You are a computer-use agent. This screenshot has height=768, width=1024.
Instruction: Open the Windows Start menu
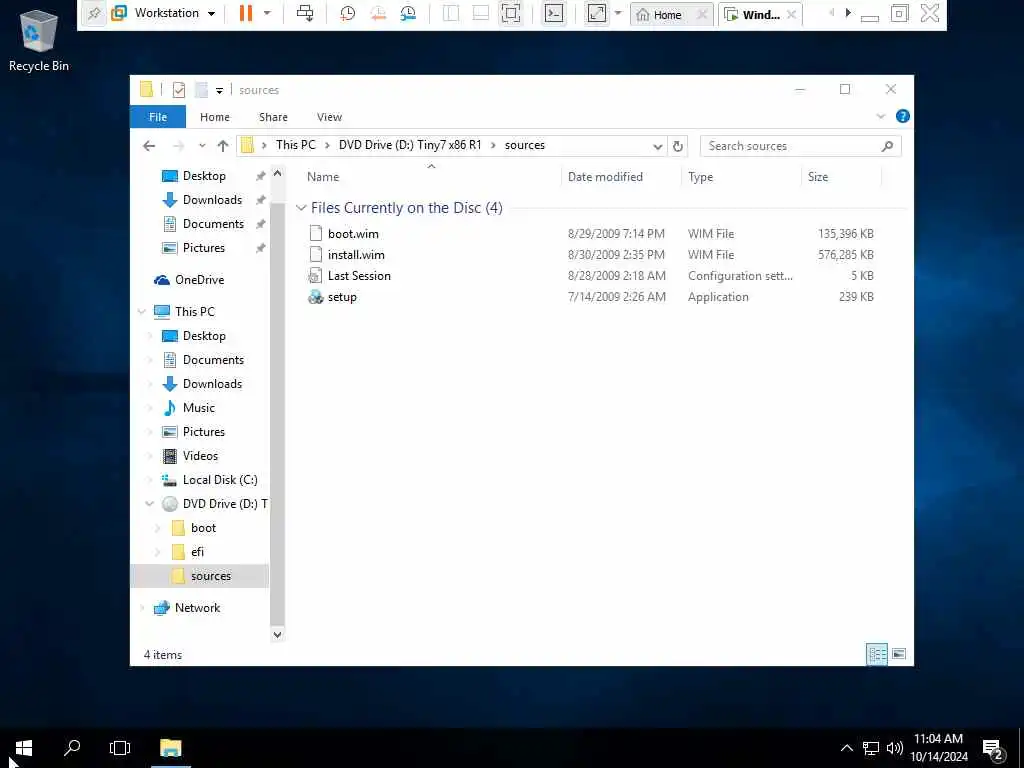click(x=24, y=748)
